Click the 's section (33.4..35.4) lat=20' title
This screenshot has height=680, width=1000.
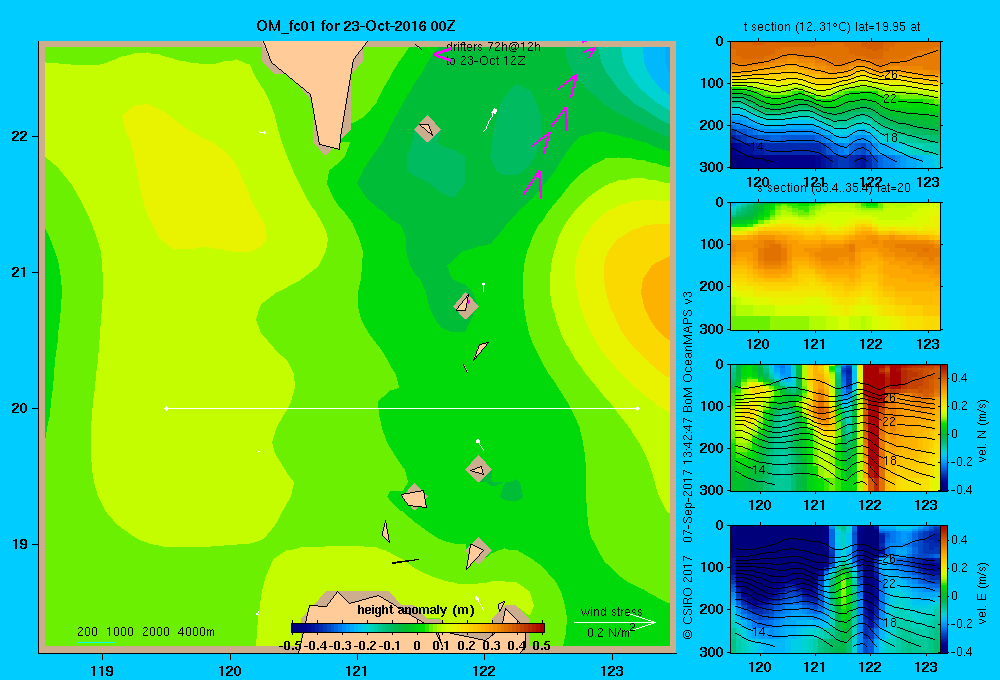(x=834, y=188)
